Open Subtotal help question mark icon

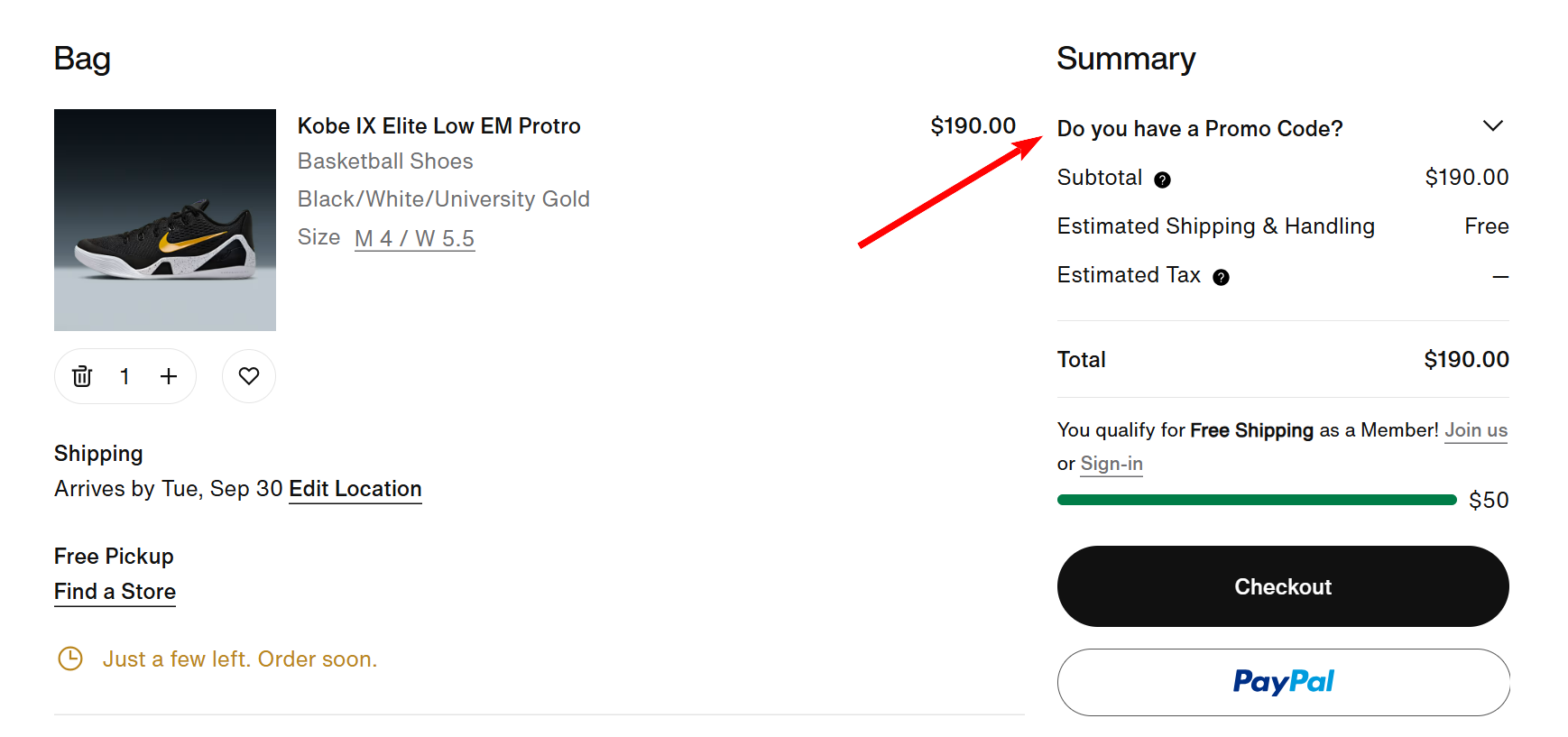pos(1162,180)
